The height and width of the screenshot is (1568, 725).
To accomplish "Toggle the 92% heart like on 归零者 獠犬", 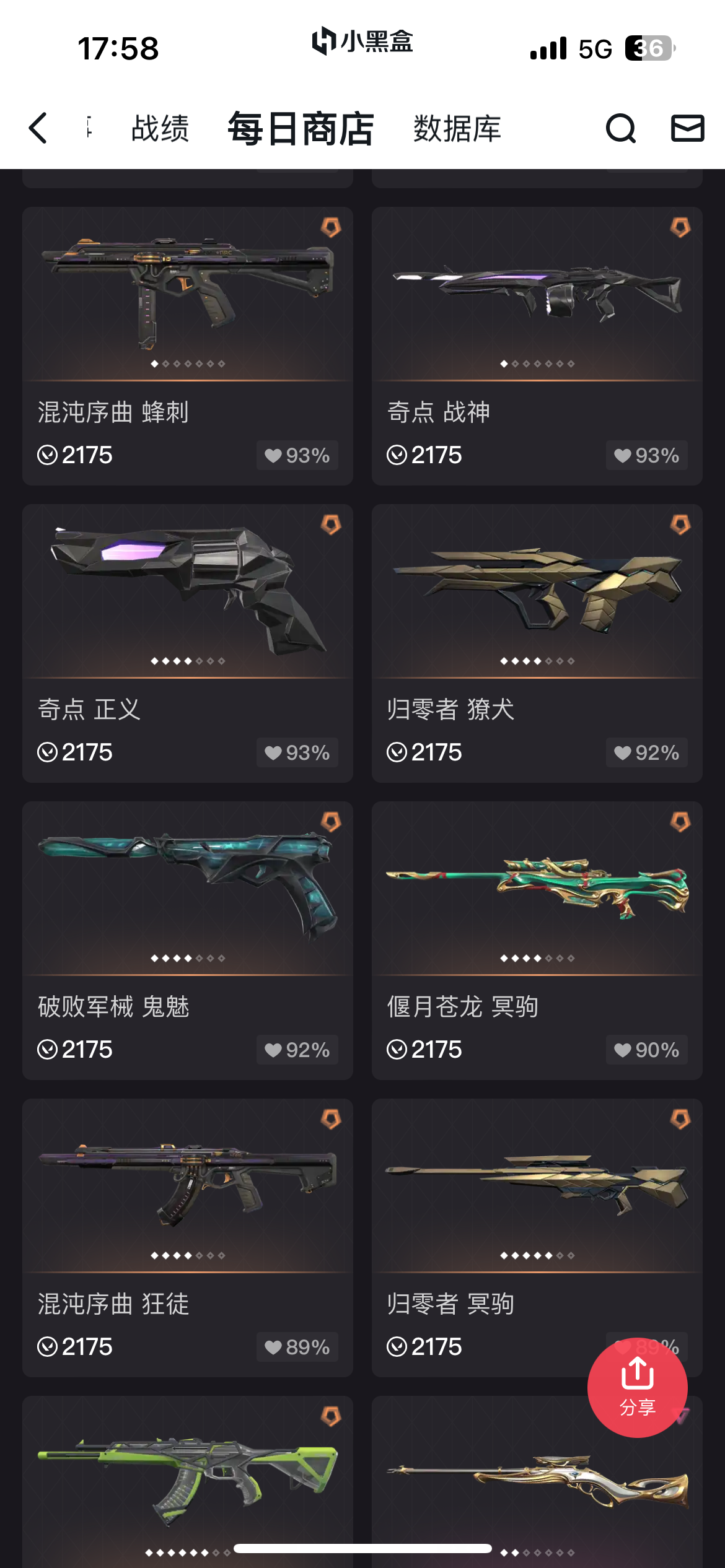I will click(647, 752).
